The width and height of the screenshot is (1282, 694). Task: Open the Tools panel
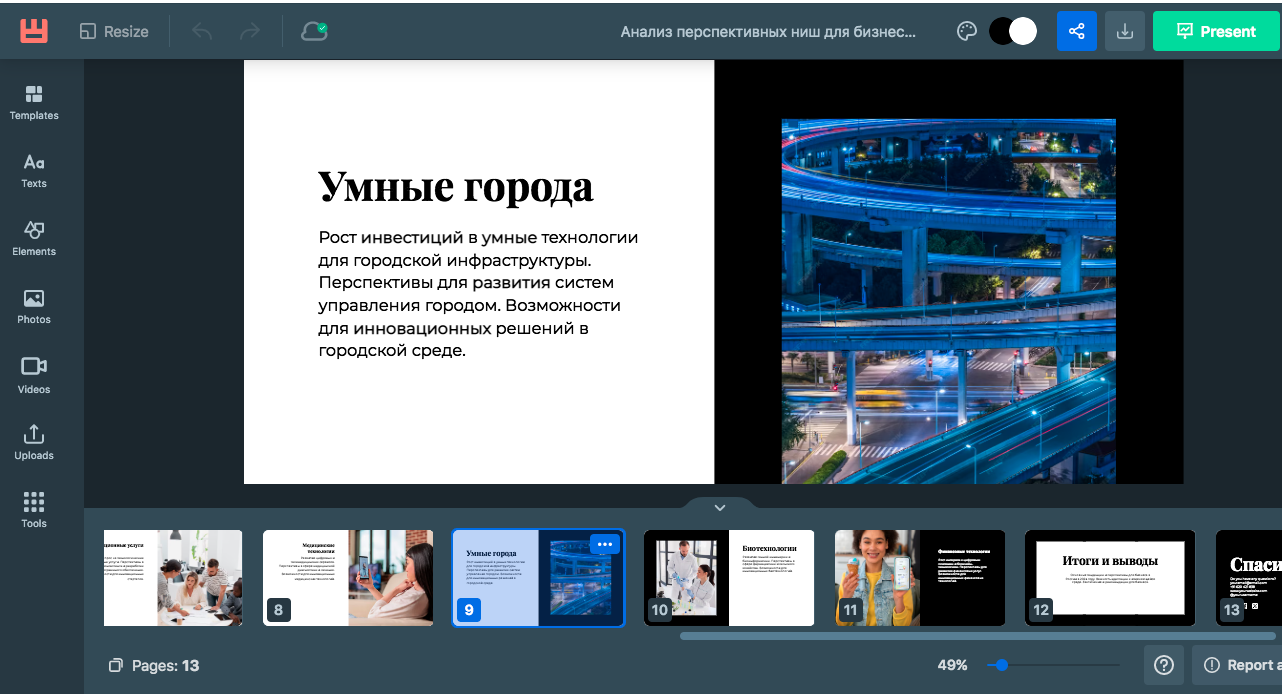click(33, 508)
